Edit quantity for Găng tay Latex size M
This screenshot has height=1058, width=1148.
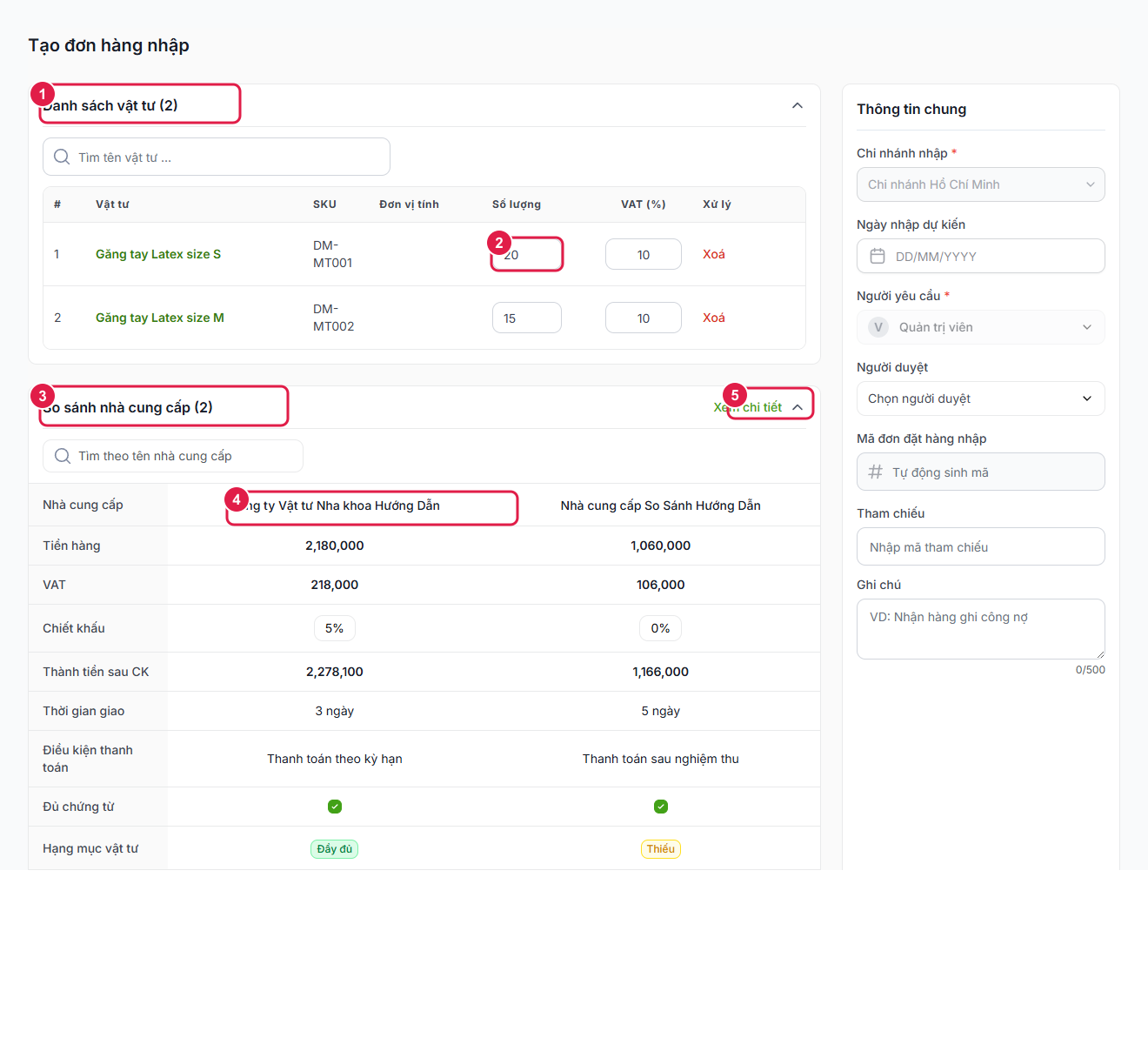(527, 318)
